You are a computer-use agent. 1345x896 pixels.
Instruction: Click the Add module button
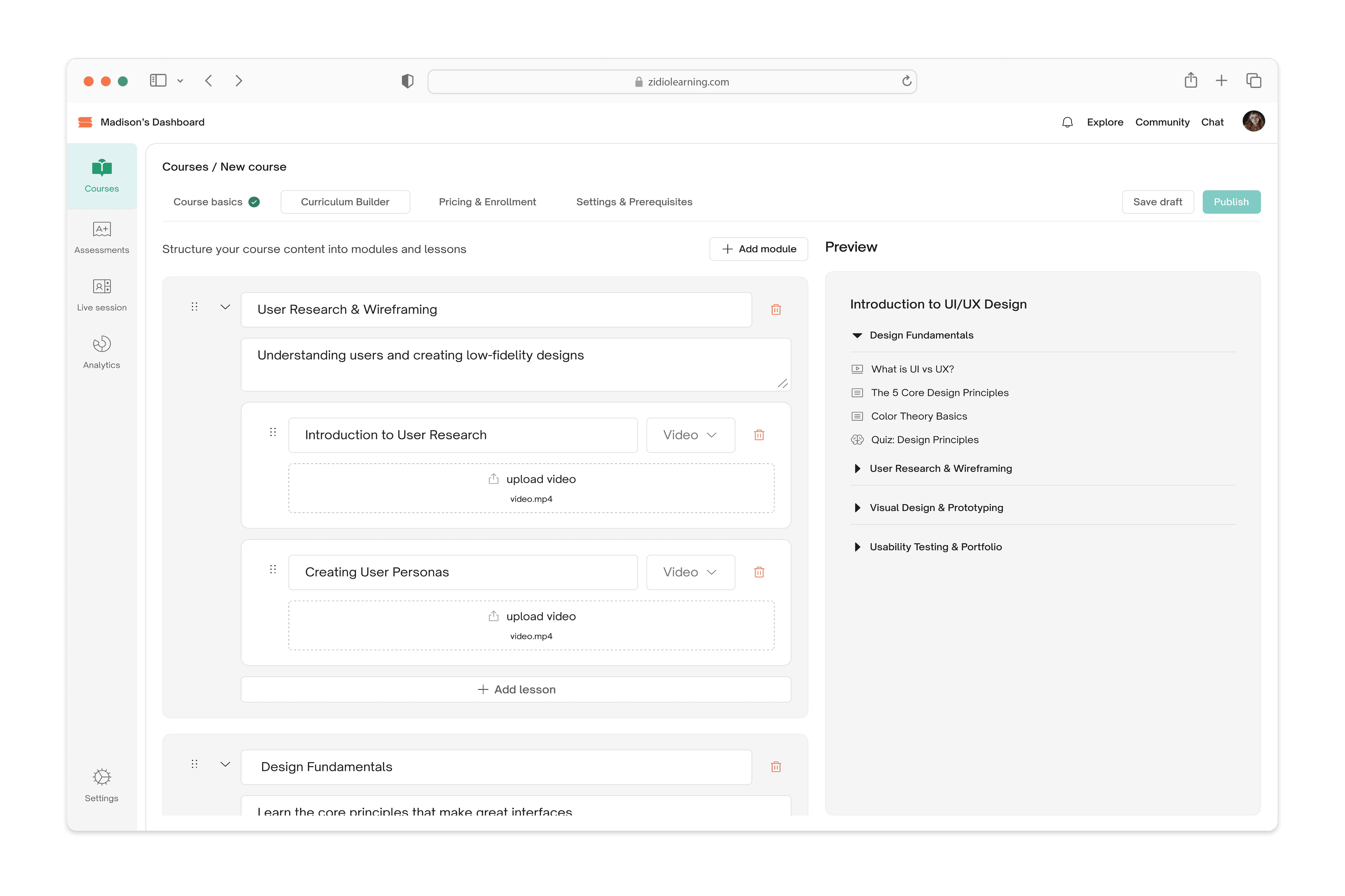click(759, 249)
